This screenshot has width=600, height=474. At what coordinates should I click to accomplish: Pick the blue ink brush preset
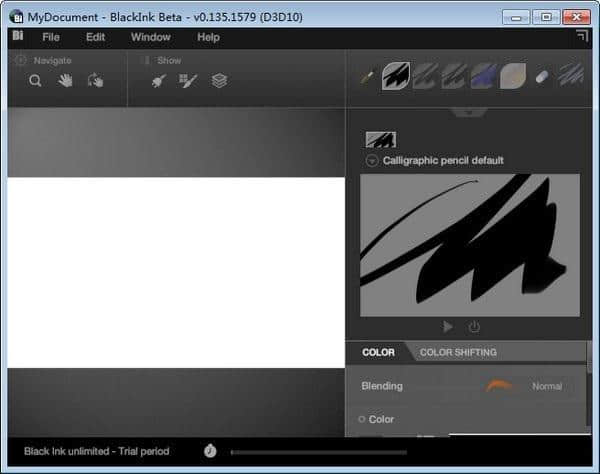point(485,76)
